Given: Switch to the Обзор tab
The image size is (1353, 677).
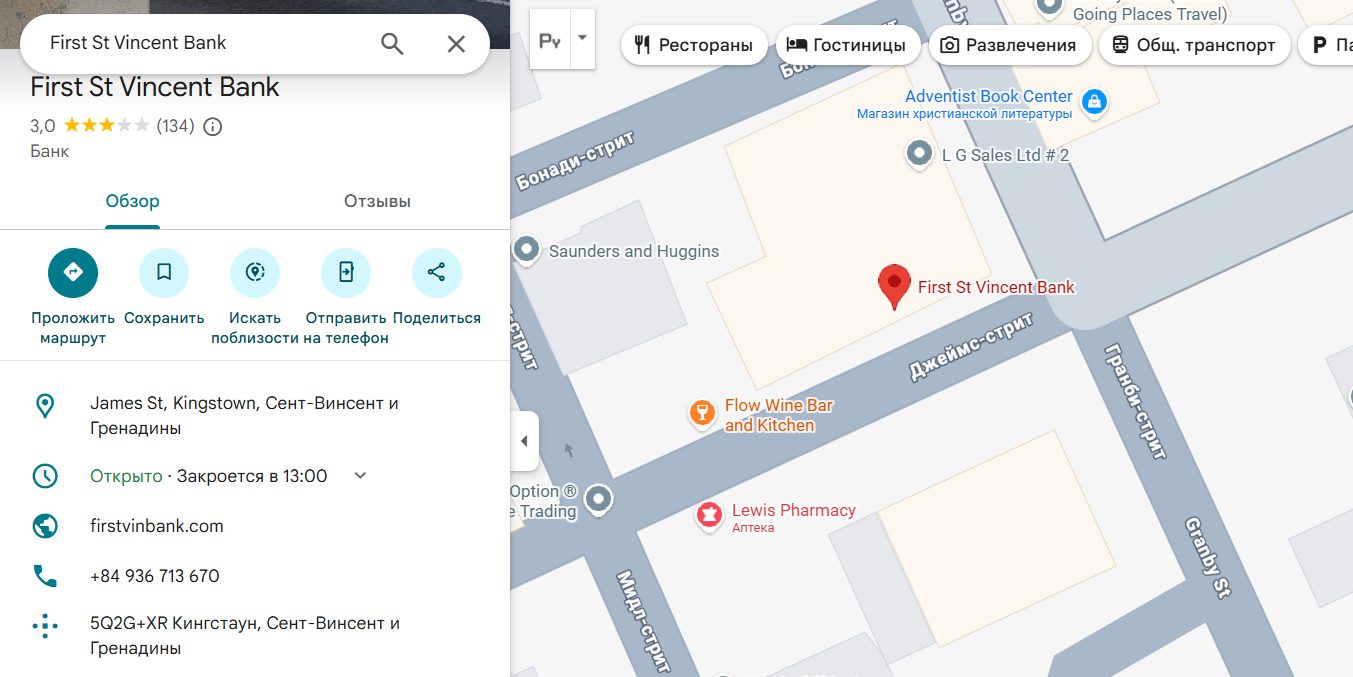Looking at the screenshot, I should (132, 201).
